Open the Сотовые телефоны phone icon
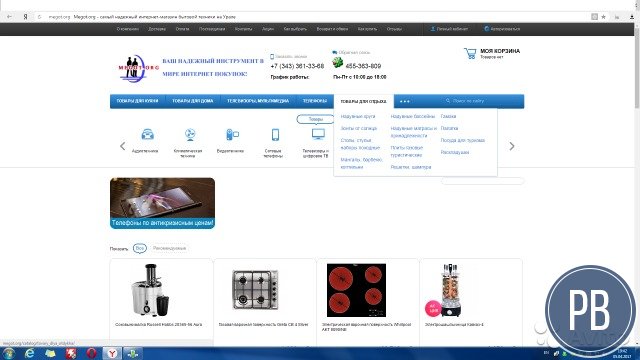 (x=275, y=134)
